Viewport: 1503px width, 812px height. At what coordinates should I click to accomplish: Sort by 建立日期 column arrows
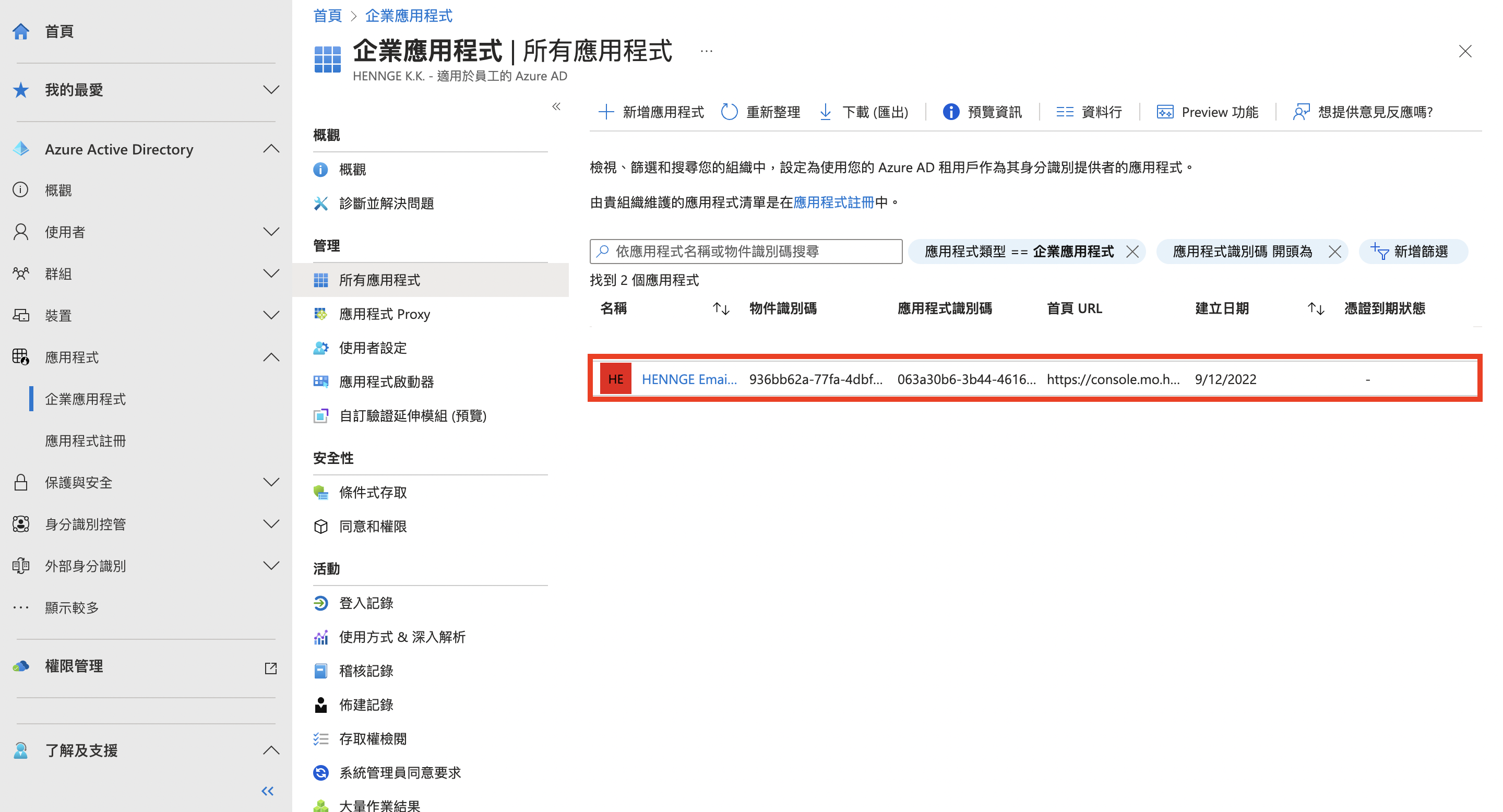(x=1316, y=308)
